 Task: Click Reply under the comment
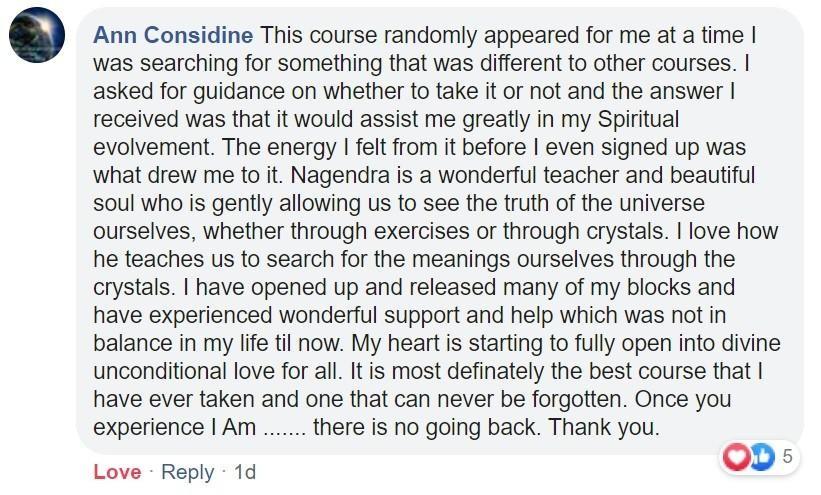[187, 472]
